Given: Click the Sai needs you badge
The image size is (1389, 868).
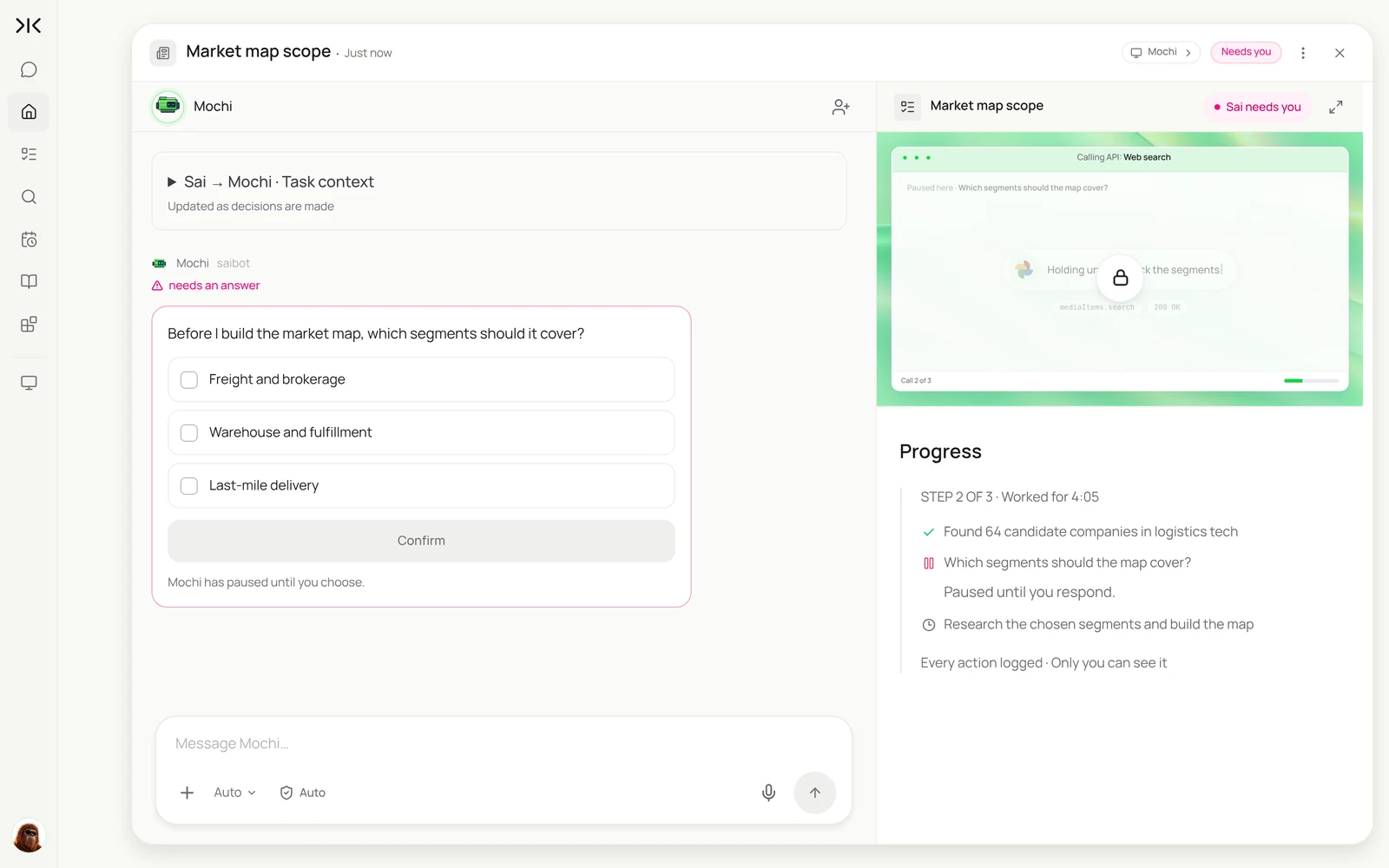Looking at the screenshot, I should (x=1257, y=107).
